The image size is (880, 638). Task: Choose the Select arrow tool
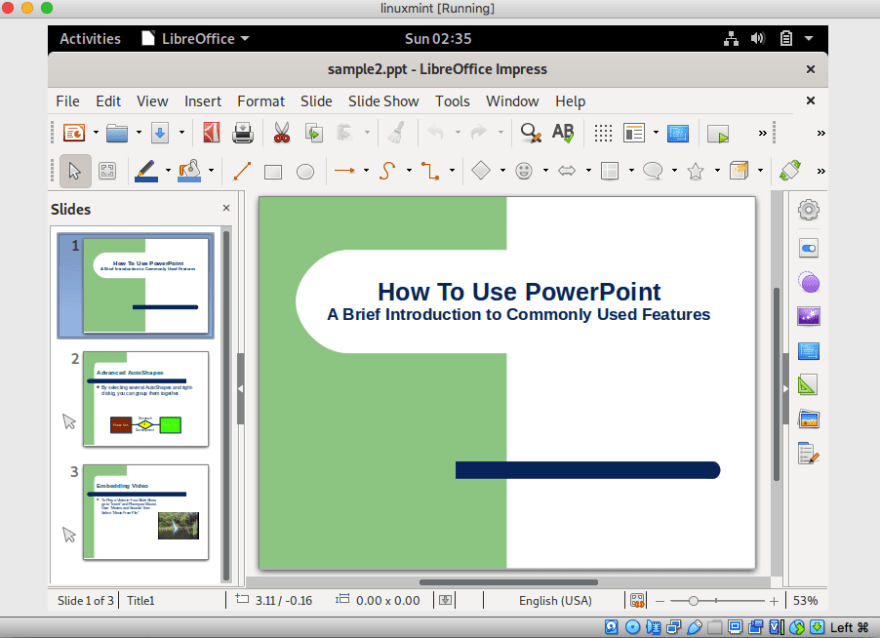[x=75, y=171]
